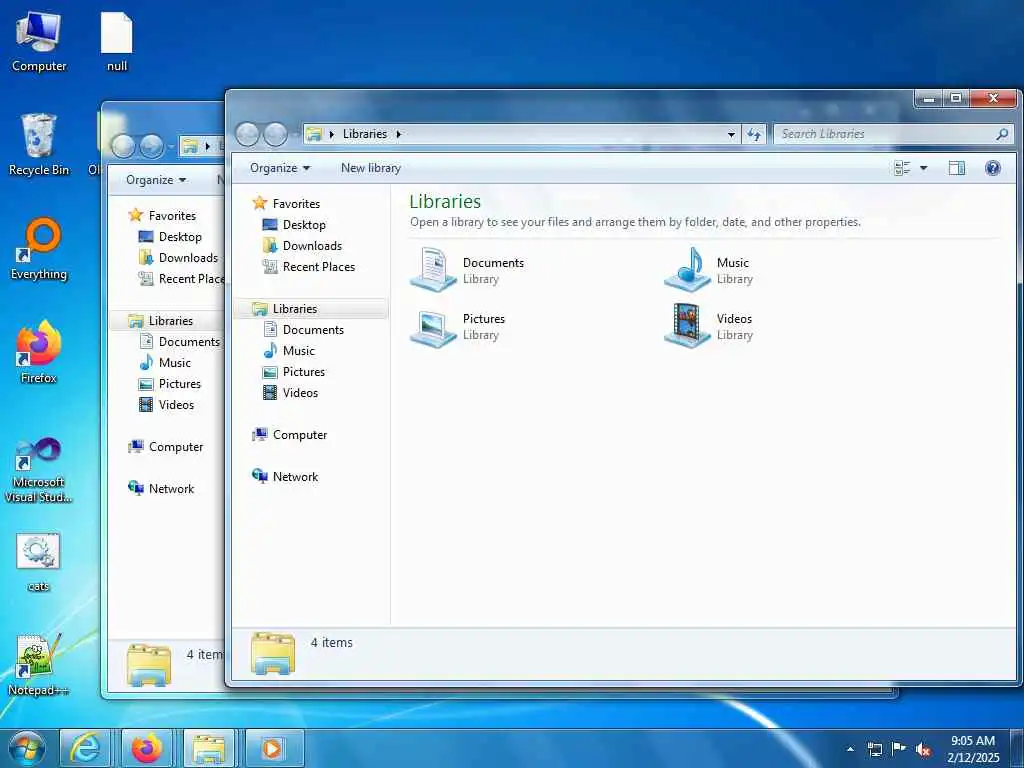The width and height of the screenshot is (1024, 768).
Task: Select the Recycle Bin desktop icon
Action: (39, 144)
